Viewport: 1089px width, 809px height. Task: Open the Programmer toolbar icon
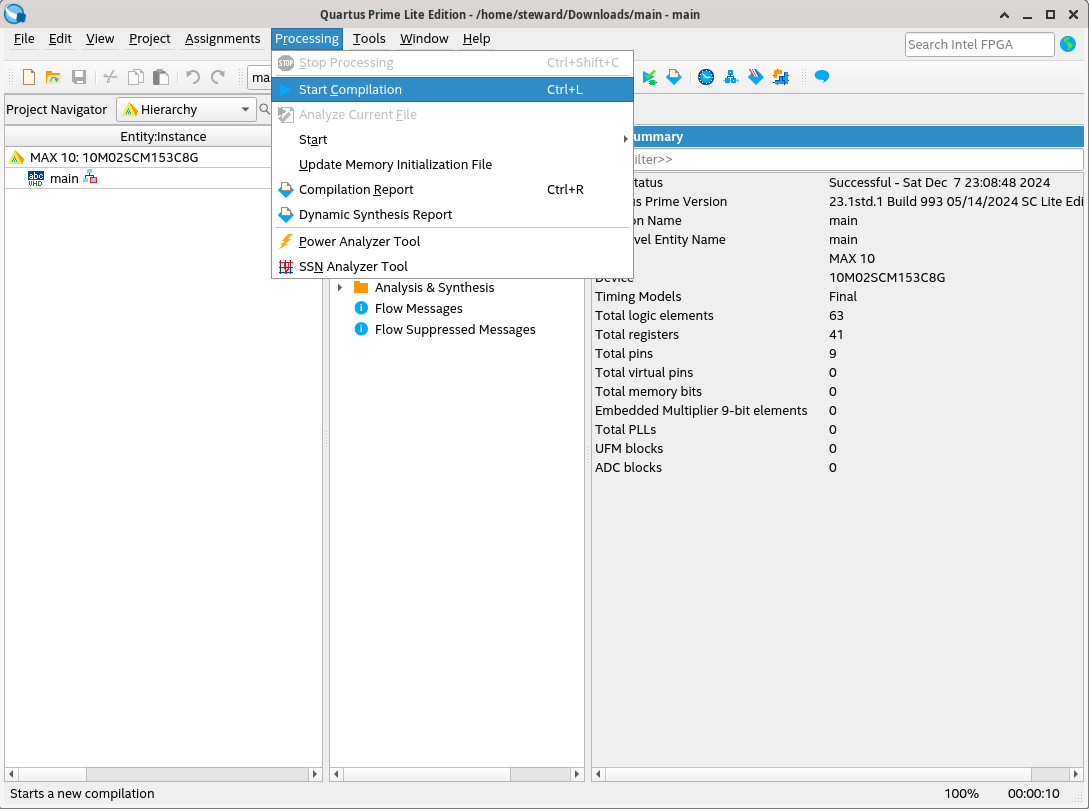tap(756, 77)
